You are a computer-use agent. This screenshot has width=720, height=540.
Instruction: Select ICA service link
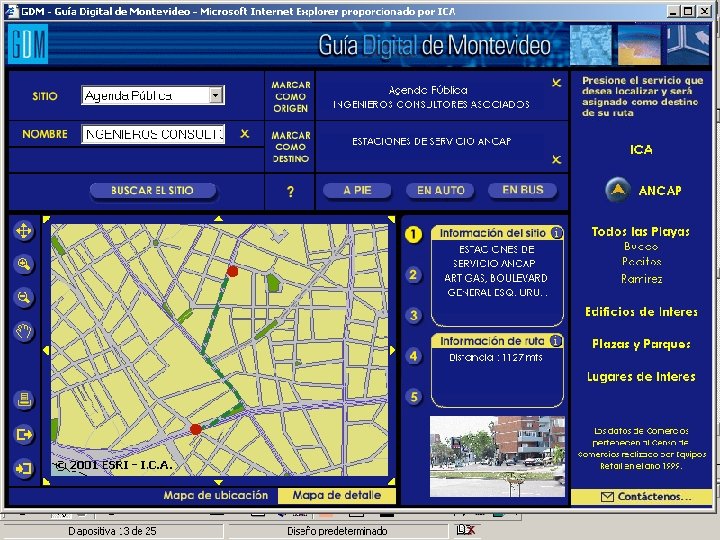[x=641, y=150]
